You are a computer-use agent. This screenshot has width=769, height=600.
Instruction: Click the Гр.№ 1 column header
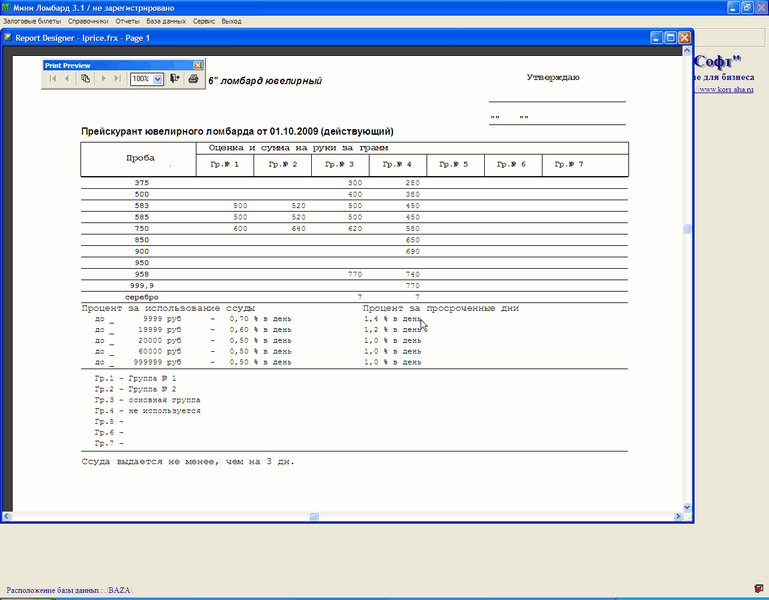(x=225, y=164)
